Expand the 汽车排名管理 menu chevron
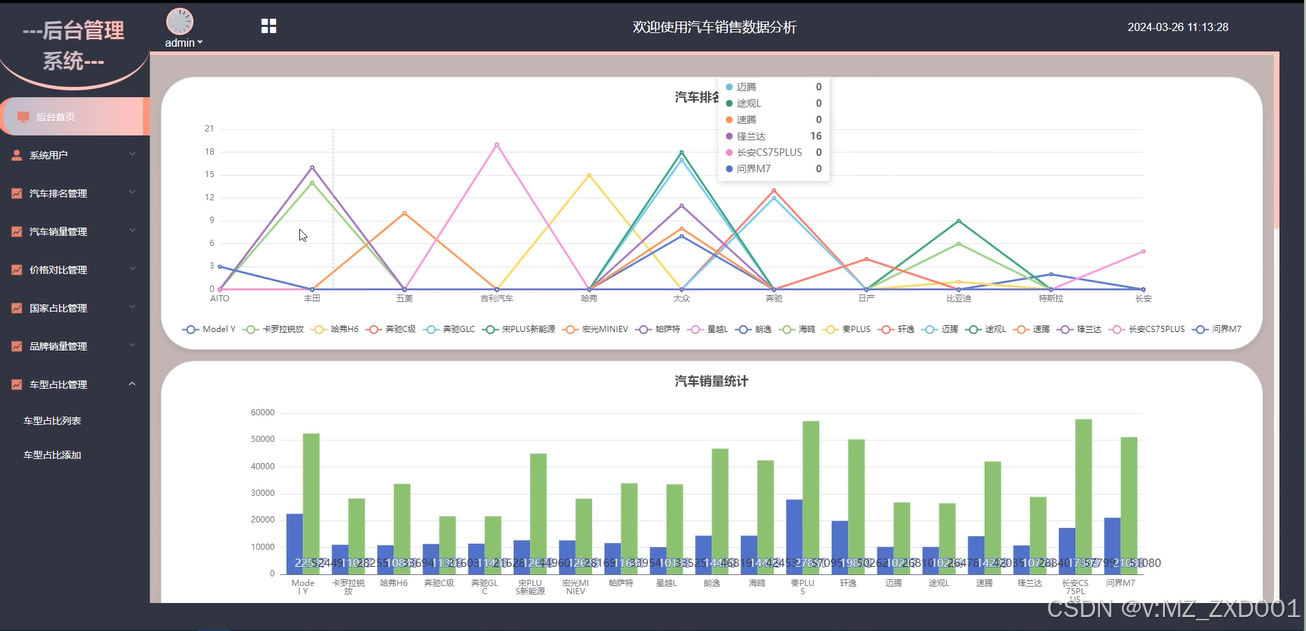1306x631 pixels. click(x=132, y=193)
